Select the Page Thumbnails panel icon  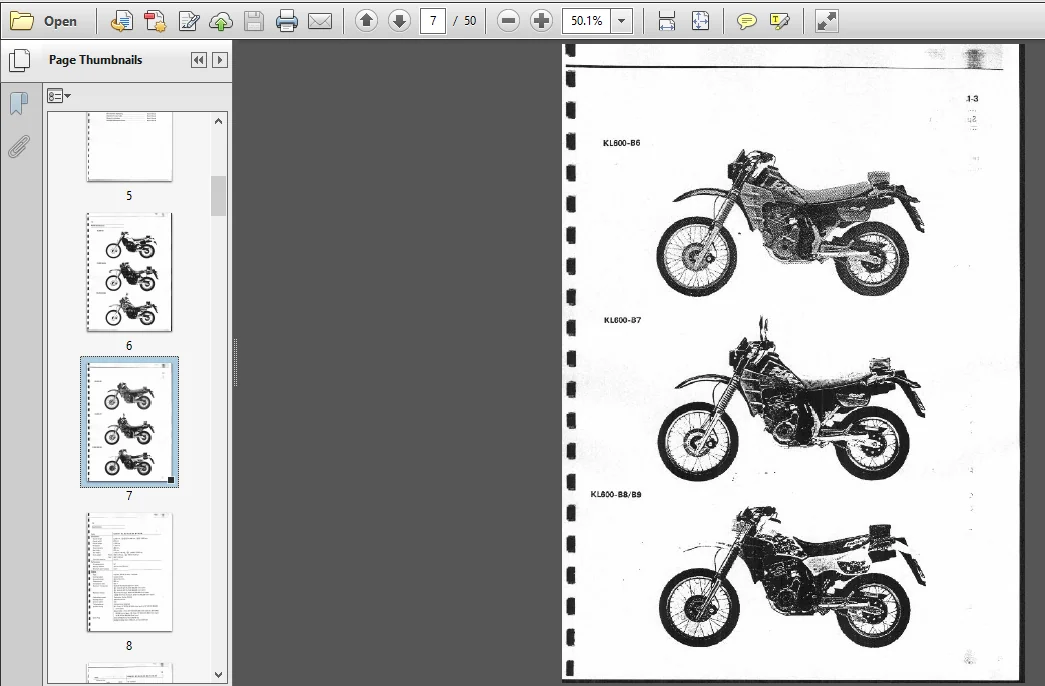click(19, 61)
